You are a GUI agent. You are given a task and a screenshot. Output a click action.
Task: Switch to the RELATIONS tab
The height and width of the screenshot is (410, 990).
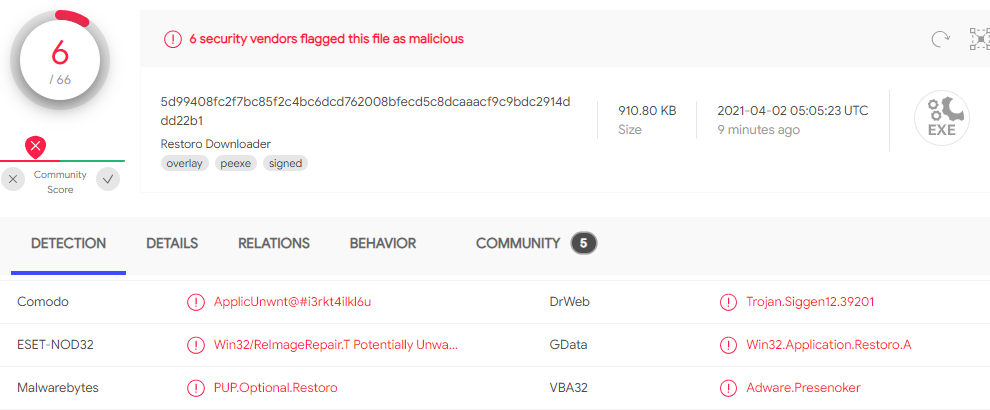click(273, 243)
